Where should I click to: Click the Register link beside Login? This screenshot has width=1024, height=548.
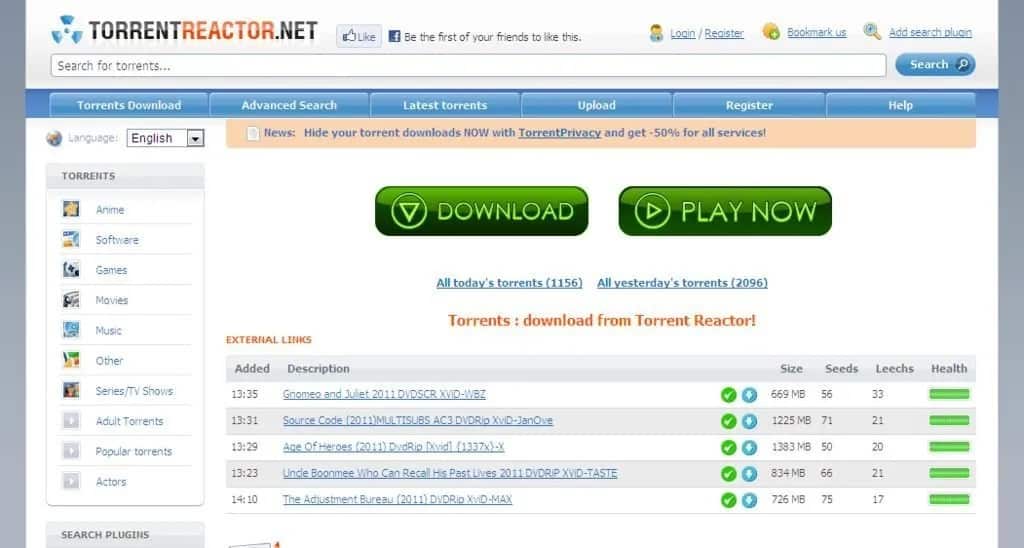click(724, 33)
